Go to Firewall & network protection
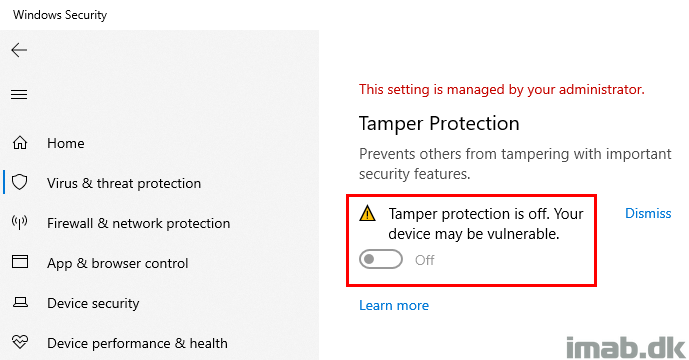The width and height of the screenshot is (689, 360). click(138, 223)
